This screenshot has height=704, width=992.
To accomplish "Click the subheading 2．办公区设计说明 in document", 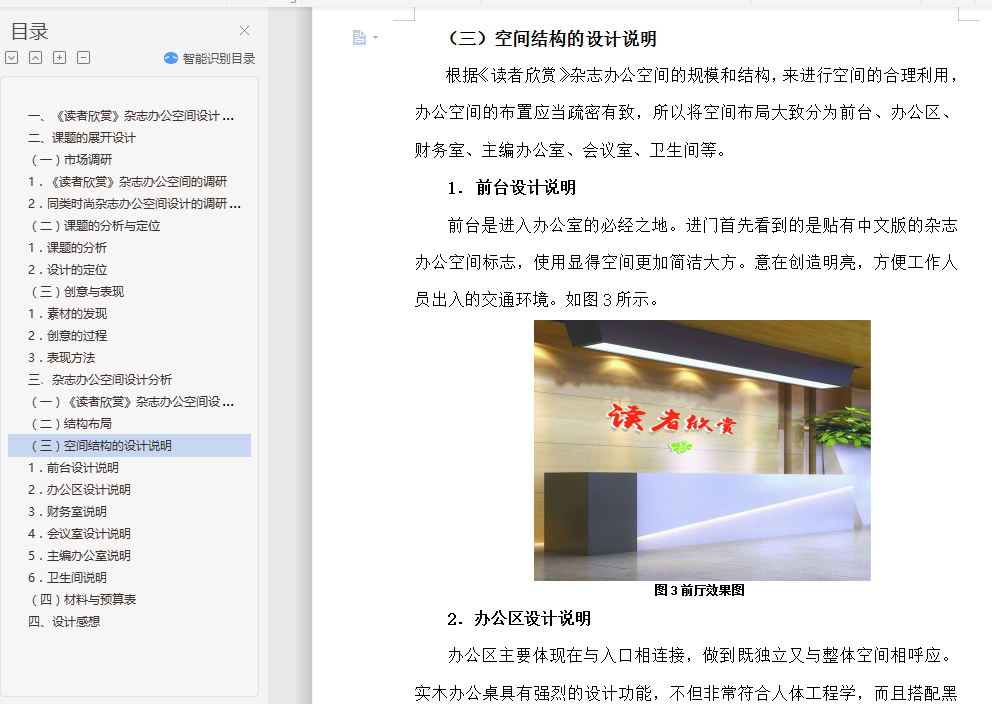I will 519,619.
